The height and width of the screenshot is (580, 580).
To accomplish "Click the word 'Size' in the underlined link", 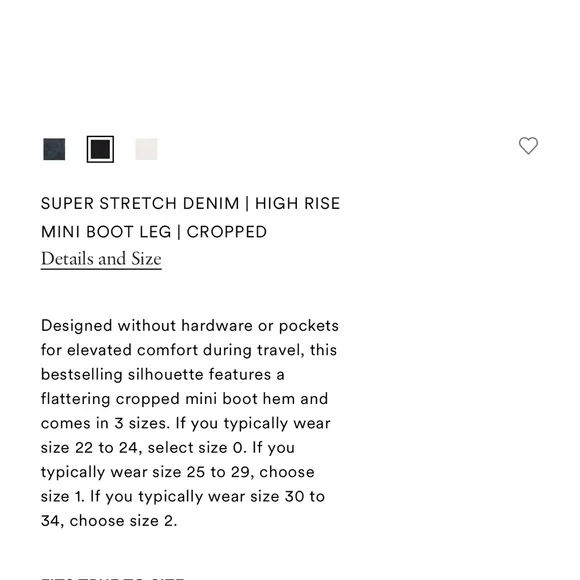I will tap(146, 259).
